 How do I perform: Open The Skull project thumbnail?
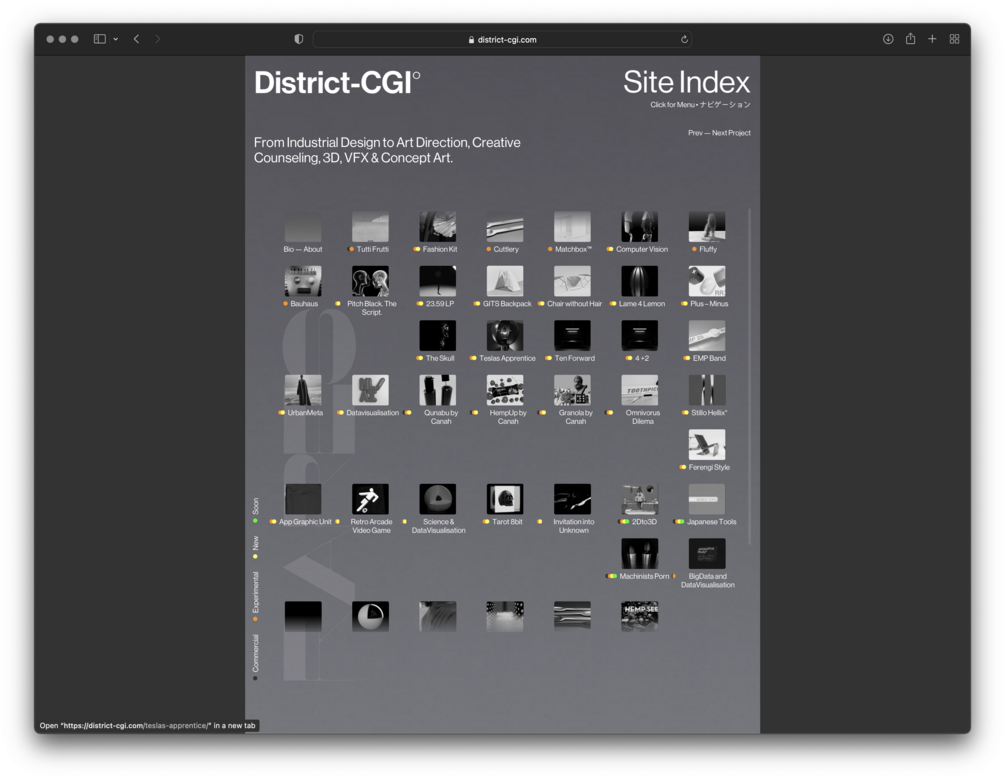click(438, 336)
